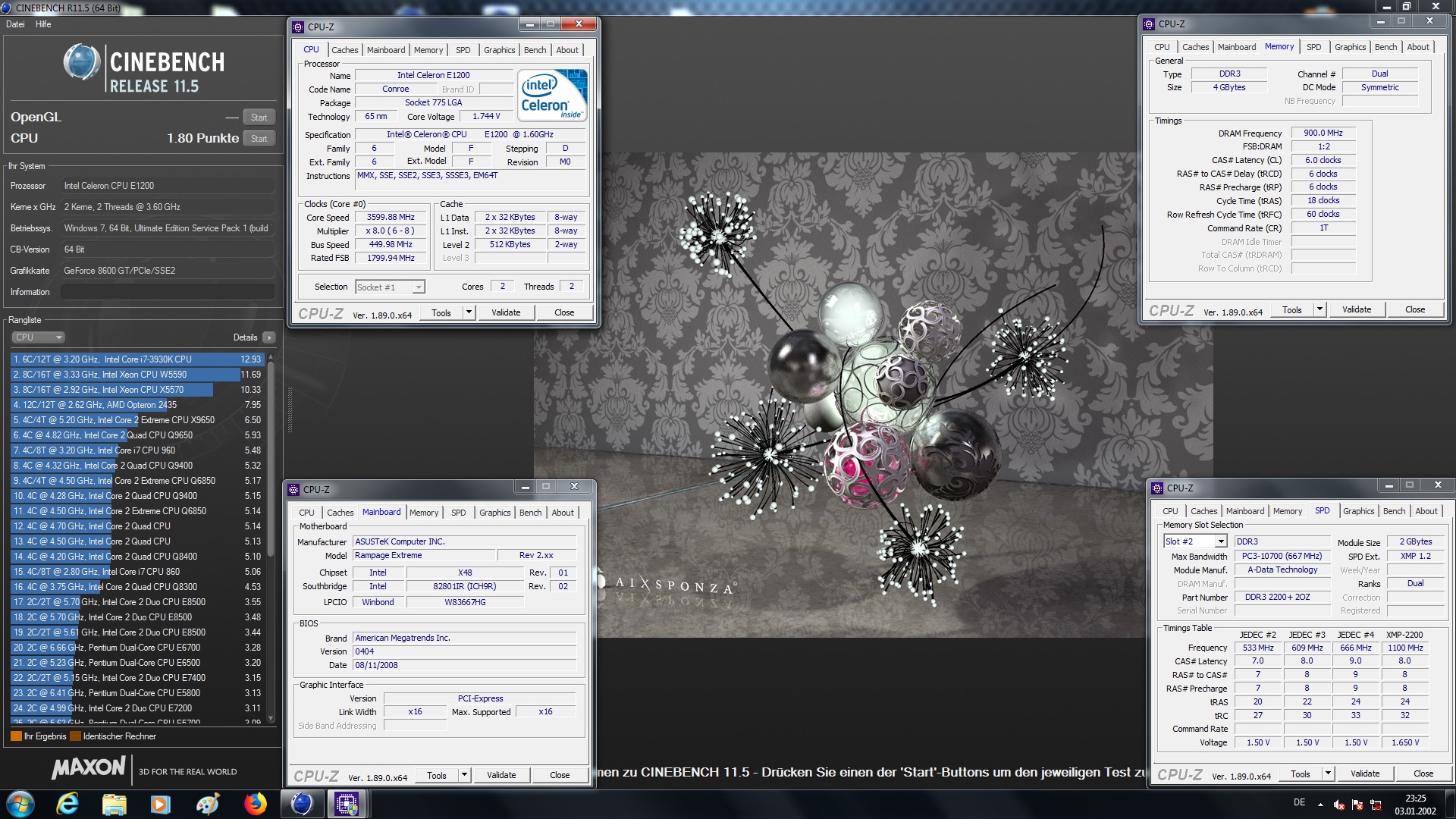Show hidden tray icons arrow
This screenshot has height=819, width=1456.
point(1320,804)
